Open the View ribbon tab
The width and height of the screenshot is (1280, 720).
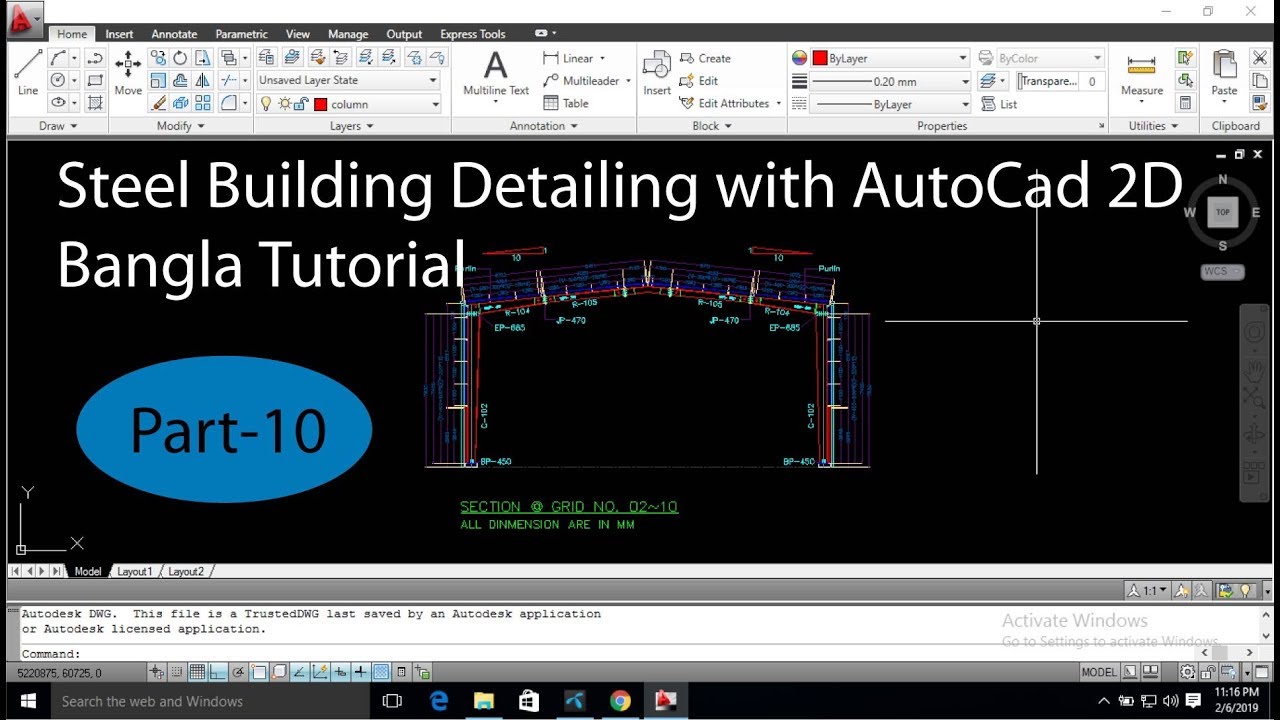298,34
